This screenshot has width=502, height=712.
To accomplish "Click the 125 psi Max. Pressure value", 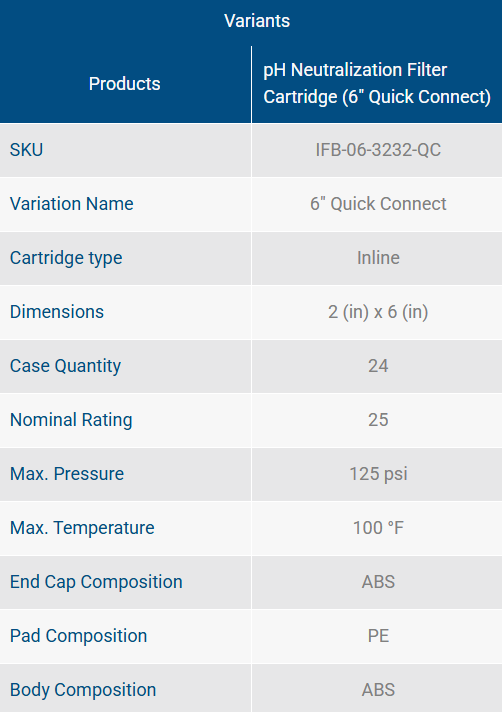I will [x=378, y=475].
